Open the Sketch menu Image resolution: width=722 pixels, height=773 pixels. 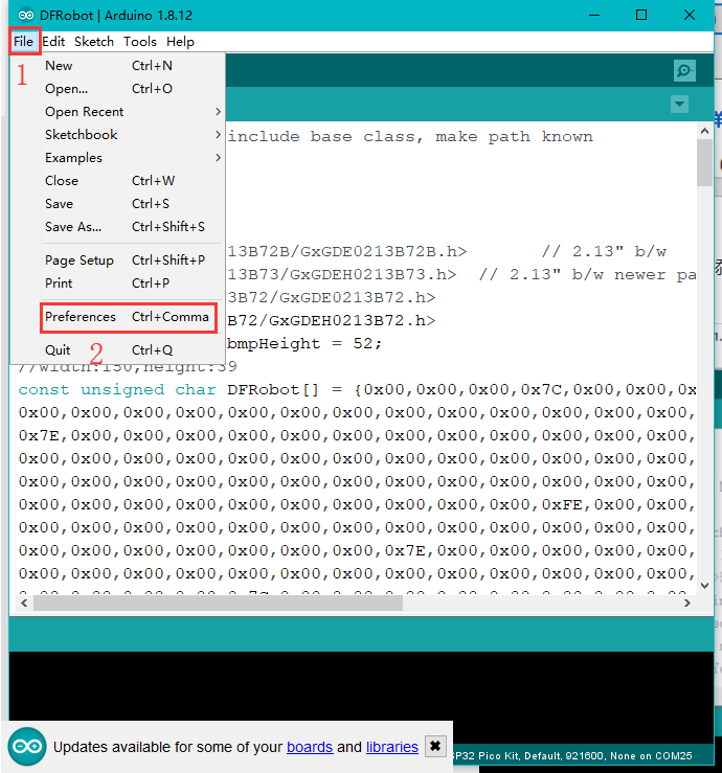[94, 42]
